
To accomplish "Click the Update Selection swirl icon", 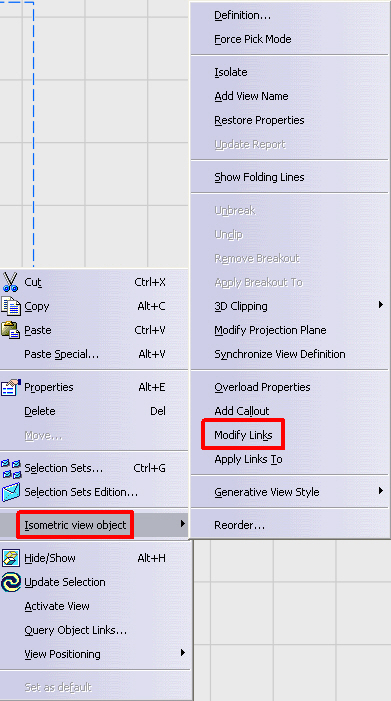I will pos(11,582).
